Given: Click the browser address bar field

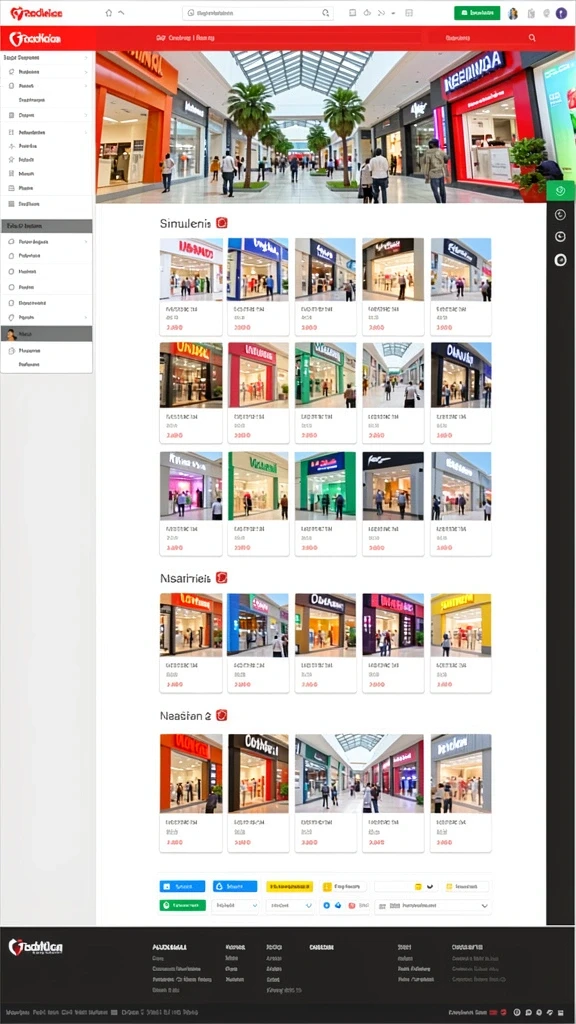Looking at the screenshot, I should [x=258, y=12].
